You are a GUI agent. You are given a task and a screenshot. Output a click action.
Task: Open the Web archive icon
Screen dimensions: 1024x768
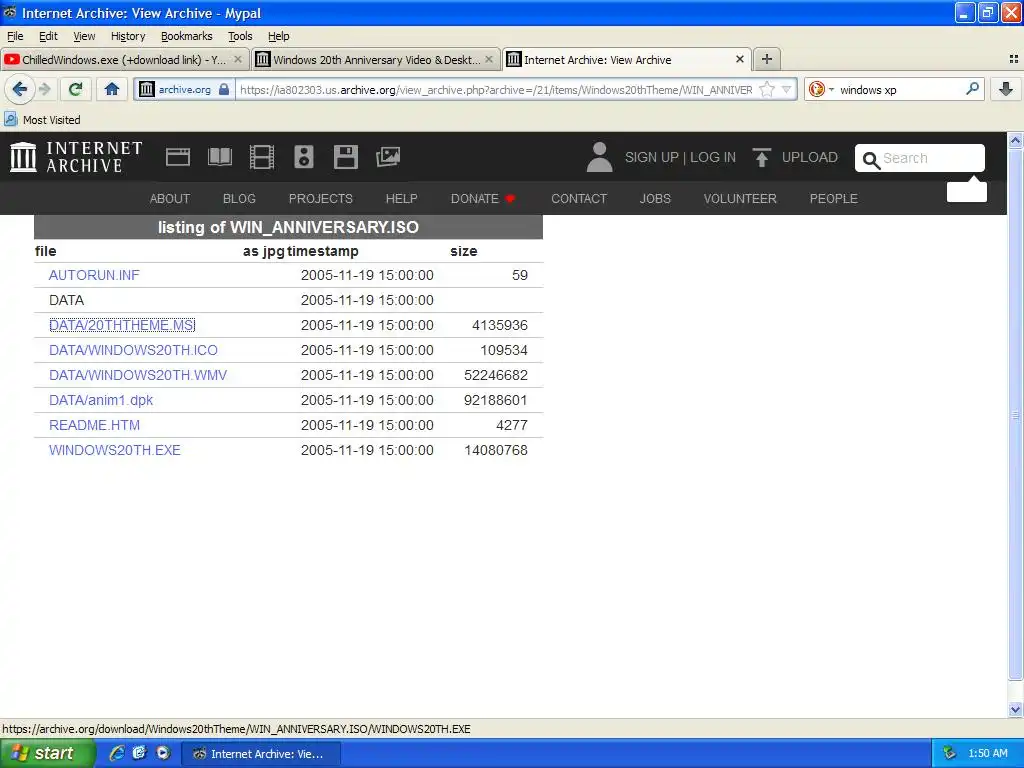pyautogui.click(x=178, y=157)
